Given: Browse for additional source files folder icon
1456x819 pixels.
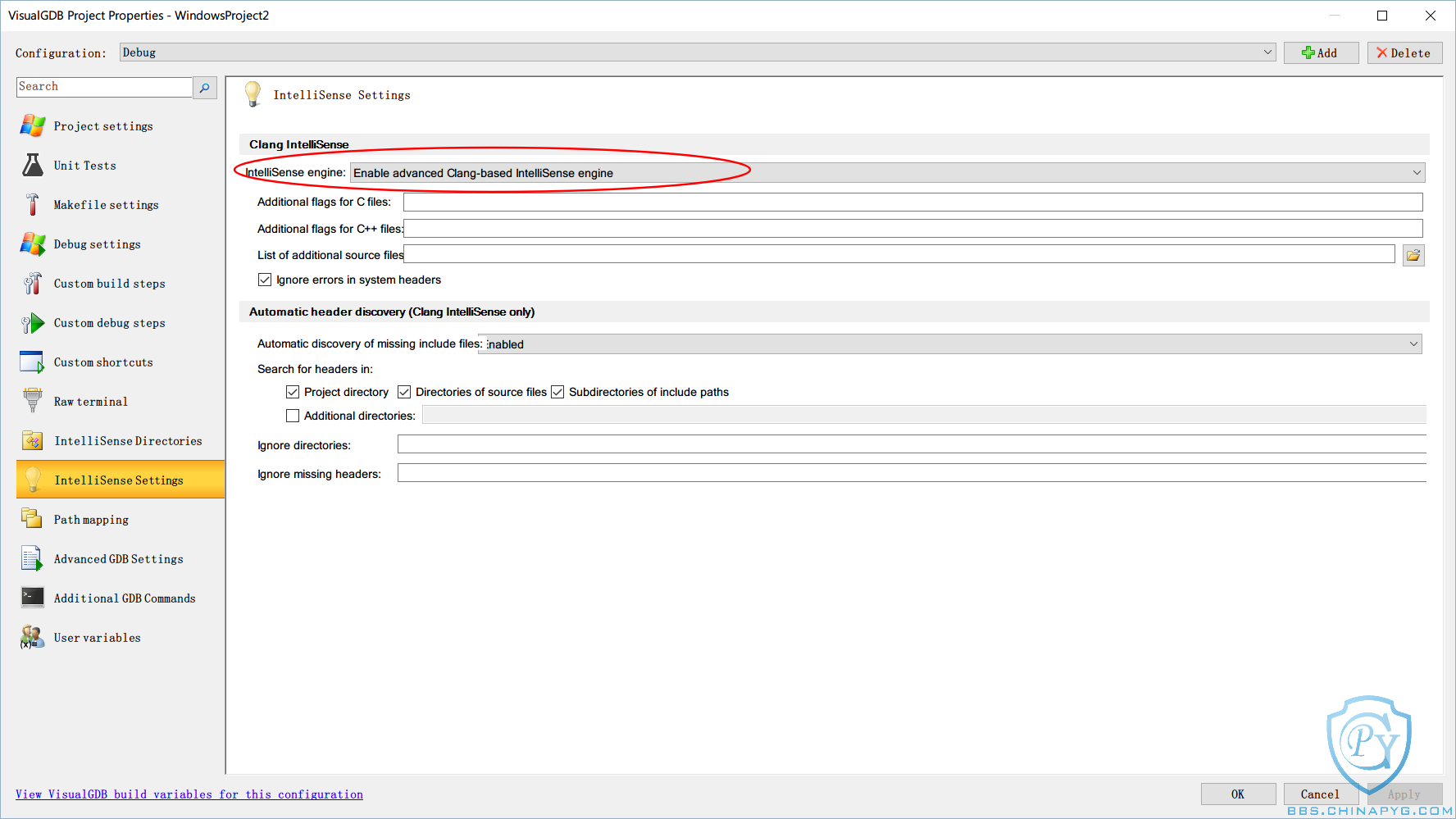Looking at the screenshot, I should point(1413,256).
